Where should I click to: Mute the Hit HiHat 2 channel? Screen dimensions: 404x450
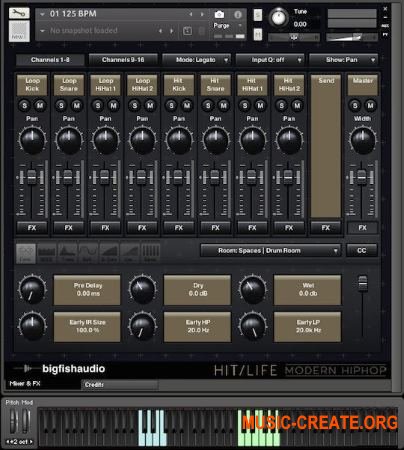[297, 106]
